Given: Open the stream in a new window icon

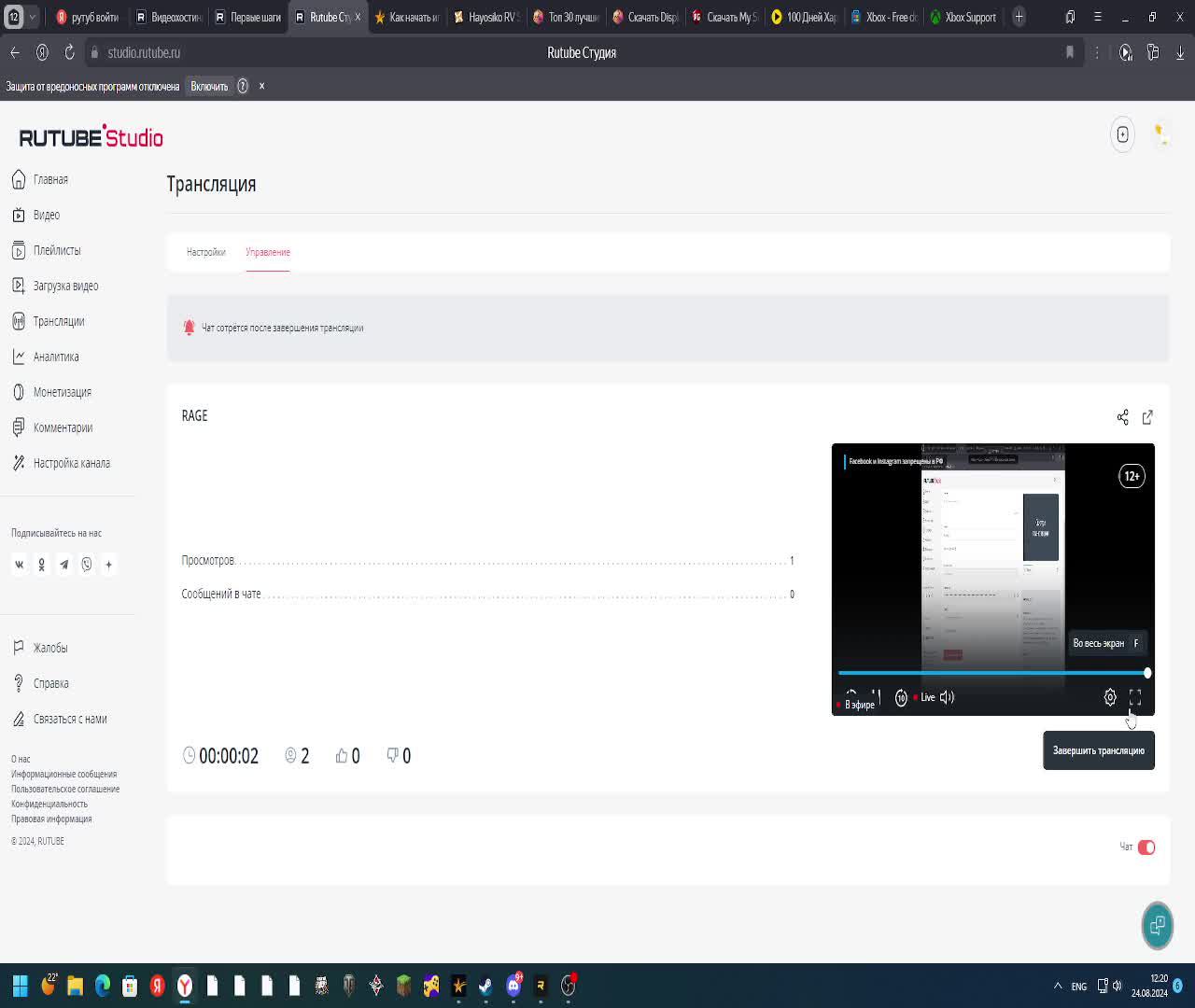Looking at the screenshot, I should [1147, 417].
